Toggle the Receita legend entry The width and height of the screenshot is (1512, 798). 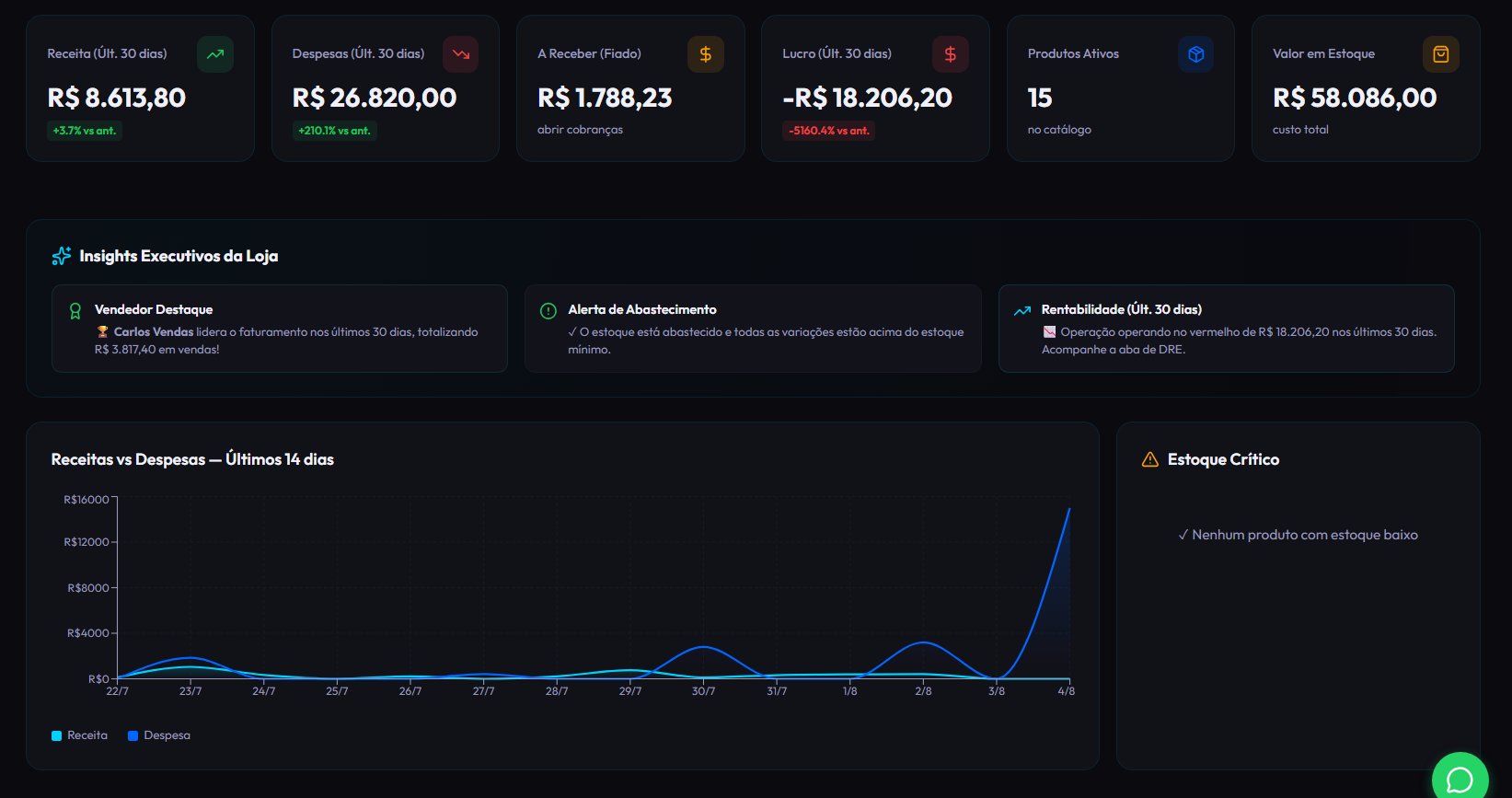pyautogui.click(x=79, y=735)
